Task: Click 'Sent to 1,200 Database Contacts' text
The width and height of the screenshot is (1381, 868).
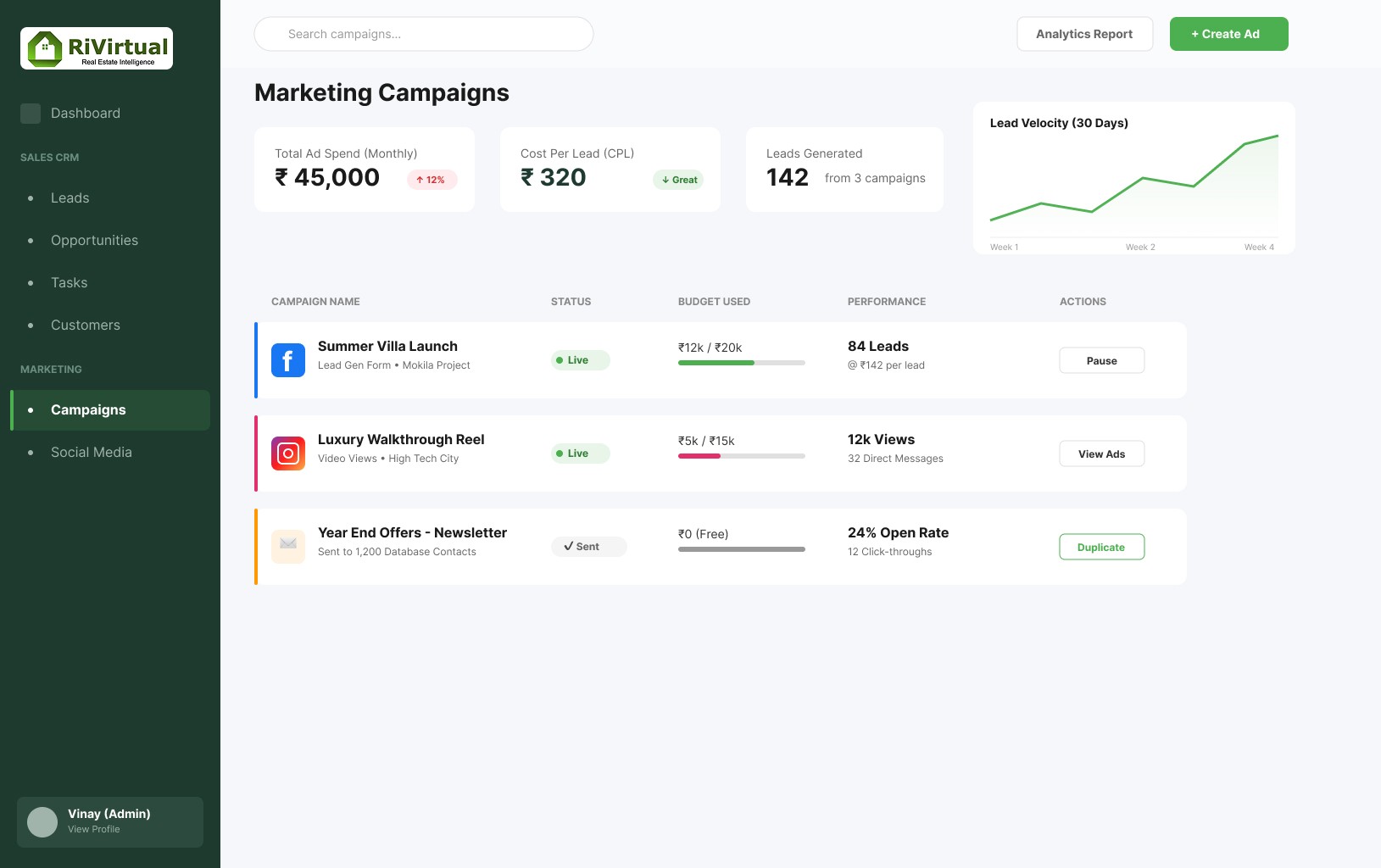Action: click(x=397, y=552)
